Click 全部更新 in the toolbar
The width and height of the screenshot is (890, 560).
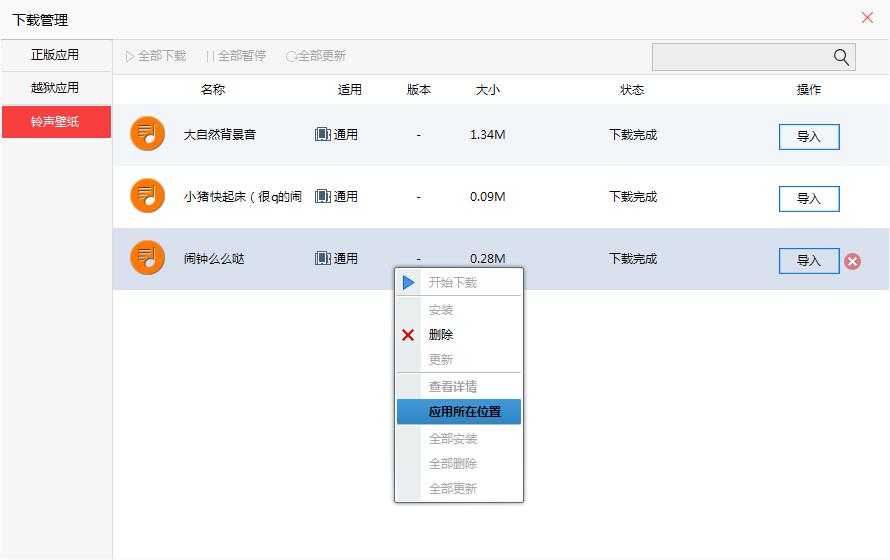pyautogui.click(x=316, y=56)
